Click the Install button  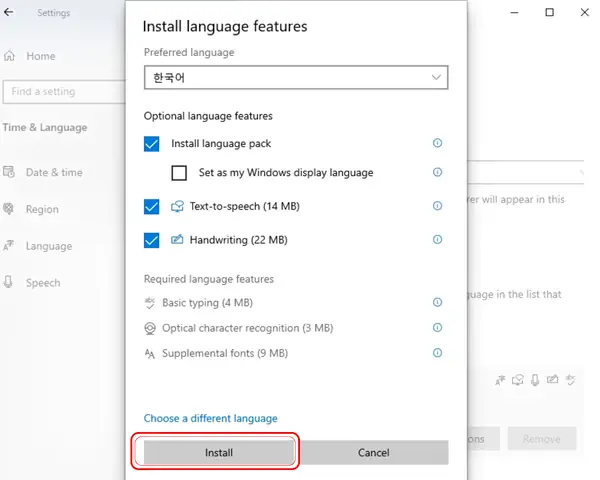point(218,452)
